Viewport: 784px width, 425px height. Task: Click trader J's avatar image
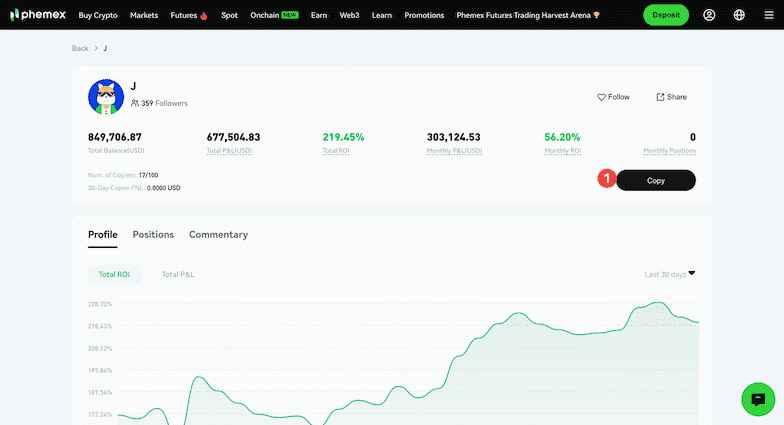106,96
